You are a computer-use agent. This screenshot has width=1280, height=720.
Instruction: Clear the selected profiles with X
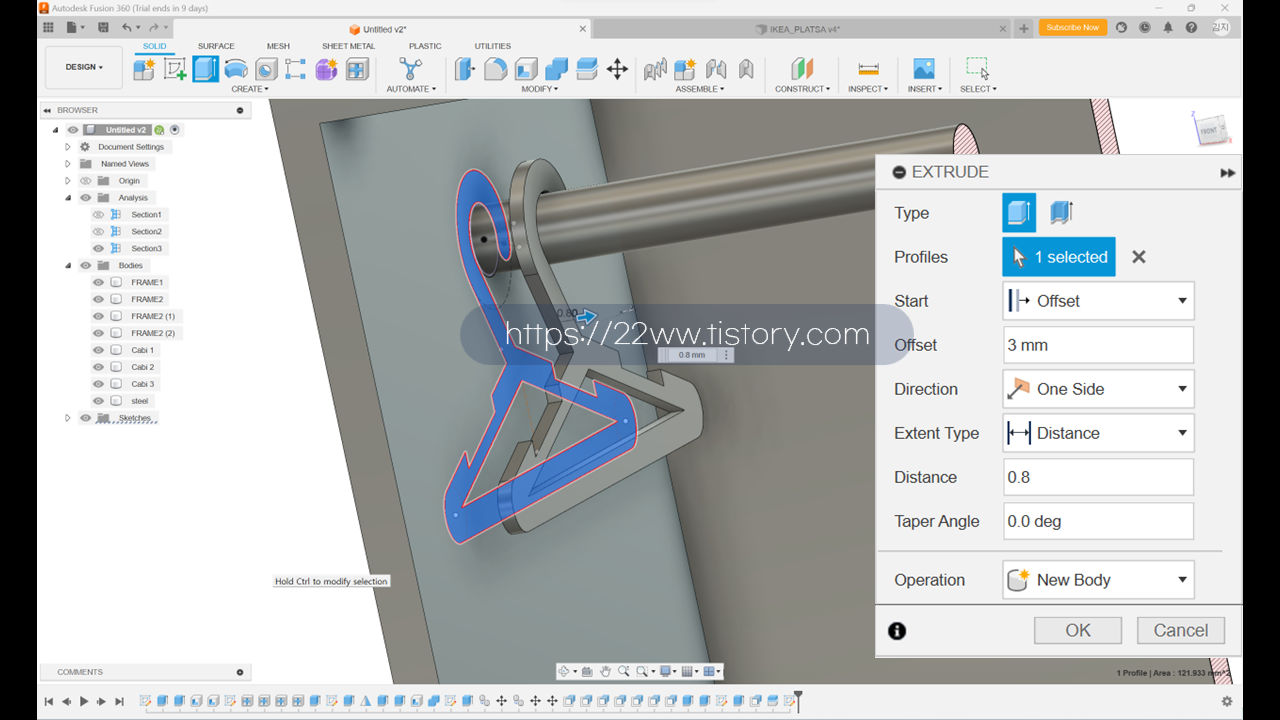(1138, 257)
